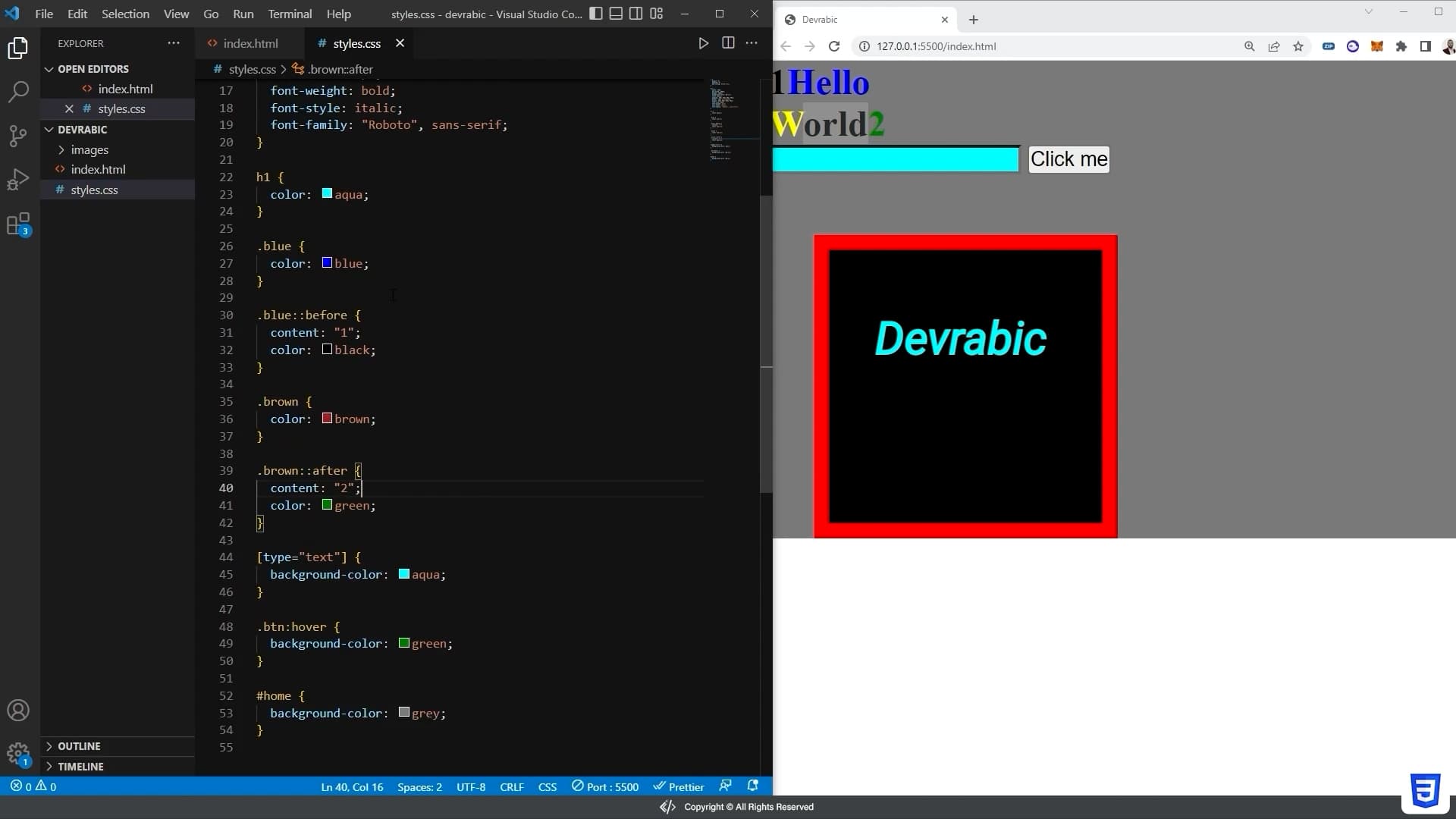Click the grey color swatch on line 53
The height and width of the screenshot is (819, 1456).
point(404,712)
